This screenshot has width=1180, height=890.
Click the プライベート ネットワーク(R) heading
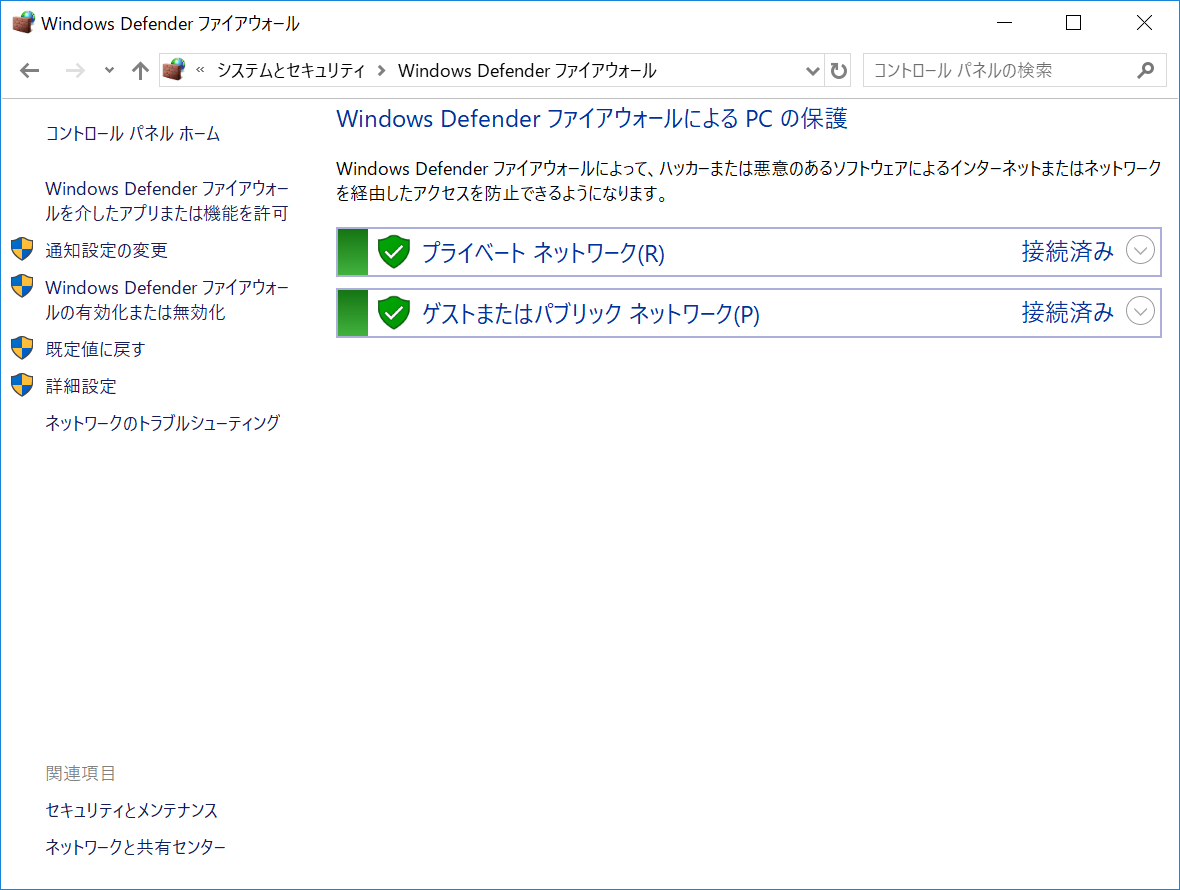[x=543, y=253]
